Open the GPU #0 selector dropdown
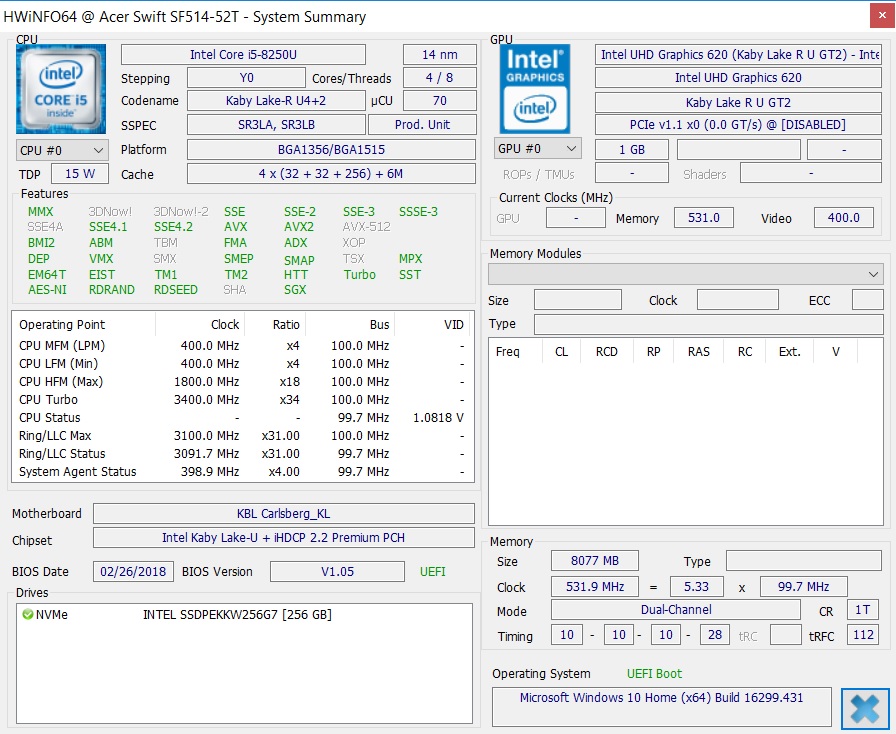Screen dimensions: 896x734 tap(537, 149)
